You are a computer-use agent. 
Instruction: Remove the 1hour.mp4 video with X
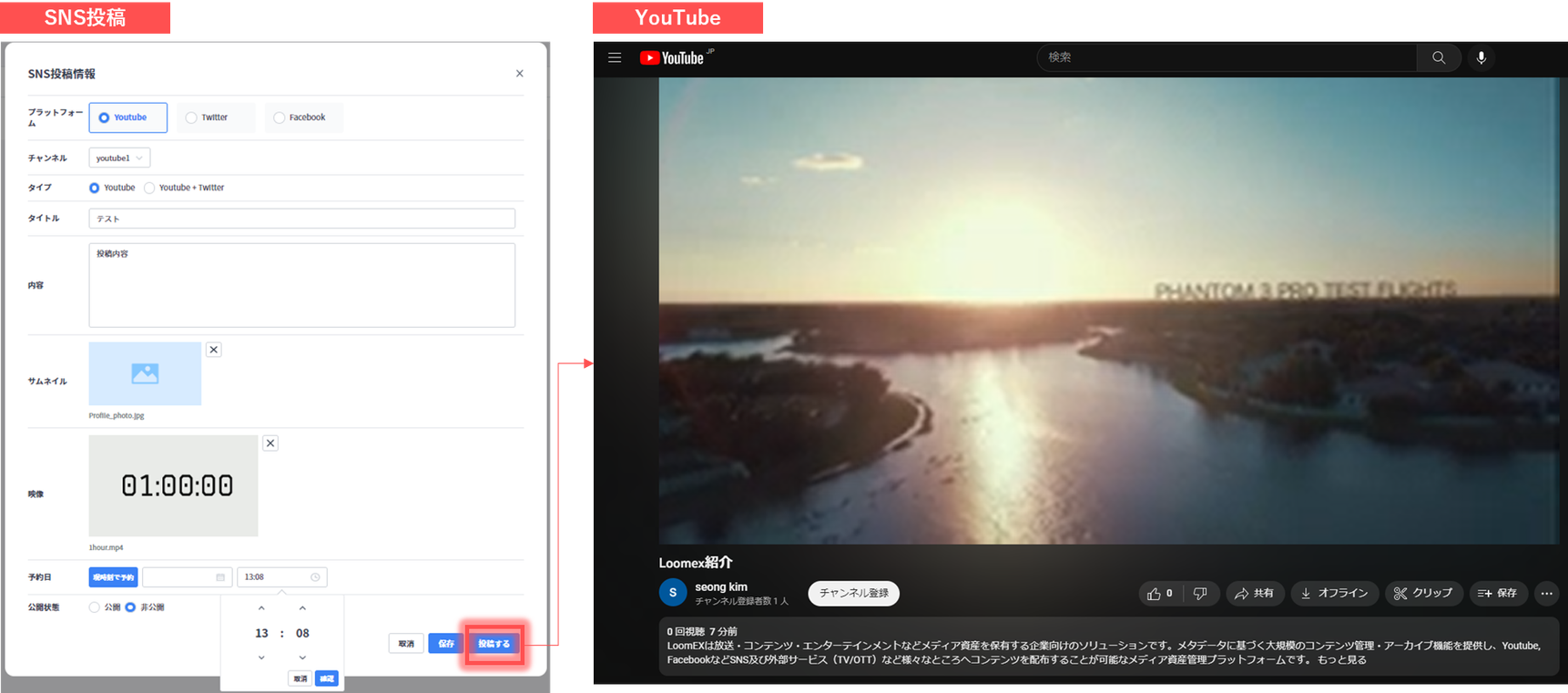(270, 443)
